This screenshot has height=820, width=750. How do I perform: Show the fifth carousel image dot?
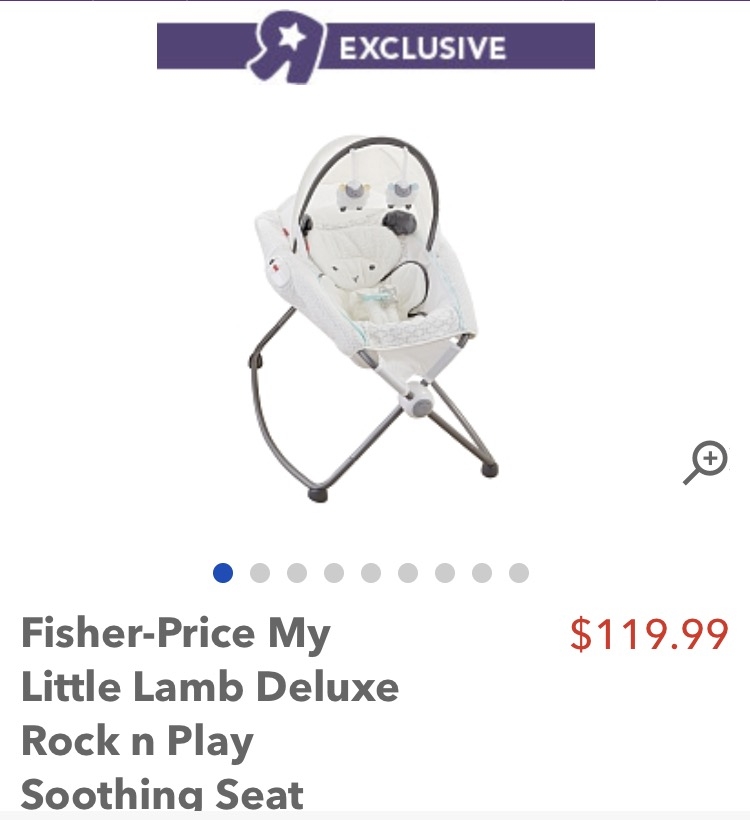coord(371,573)
